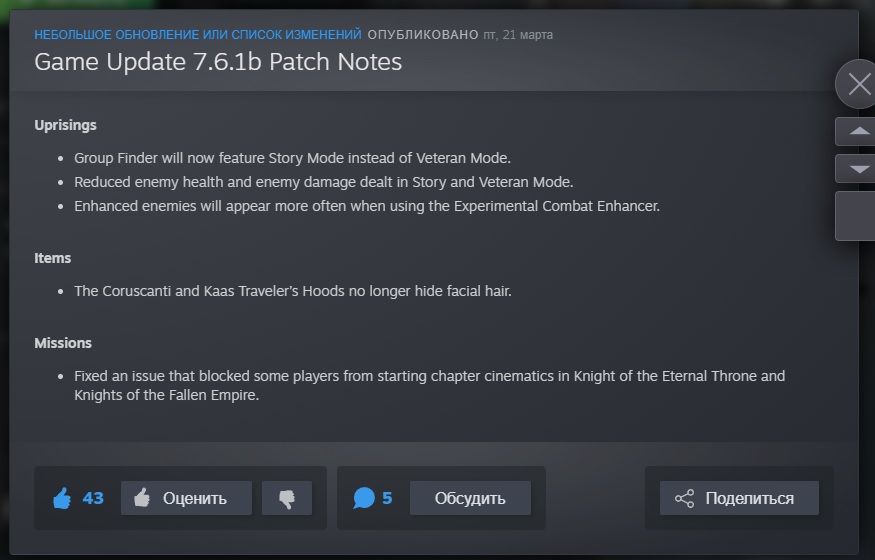This screenshot has height=560, width=875.
Task: Click the comment count 5
Action: coord(387,498)
